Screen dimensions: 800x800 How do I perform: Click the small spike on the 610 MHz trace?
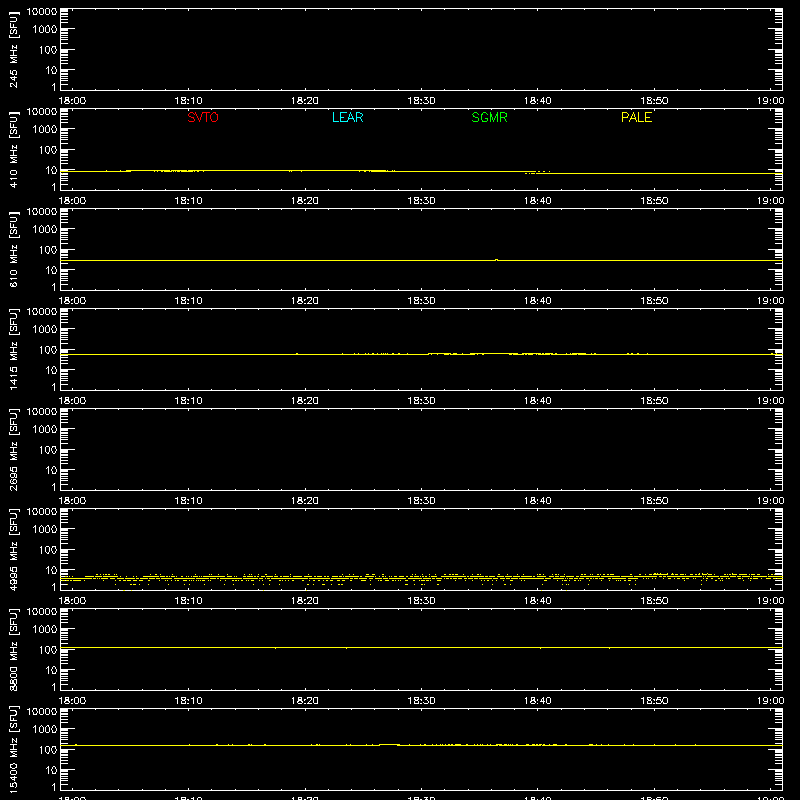(x=496, y=260)
